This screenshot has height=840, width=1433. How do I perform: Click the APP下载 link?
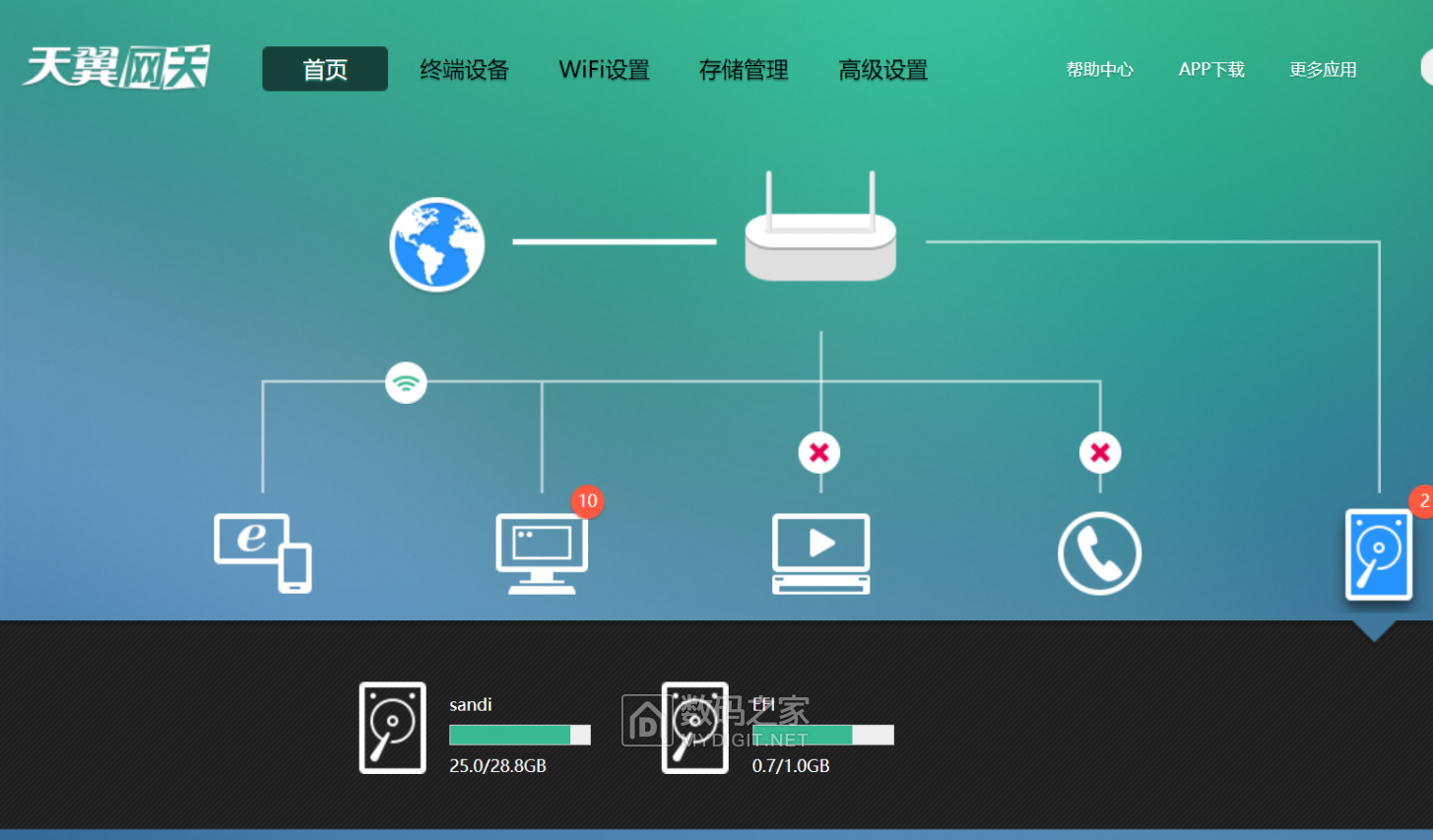[1210, 69]
